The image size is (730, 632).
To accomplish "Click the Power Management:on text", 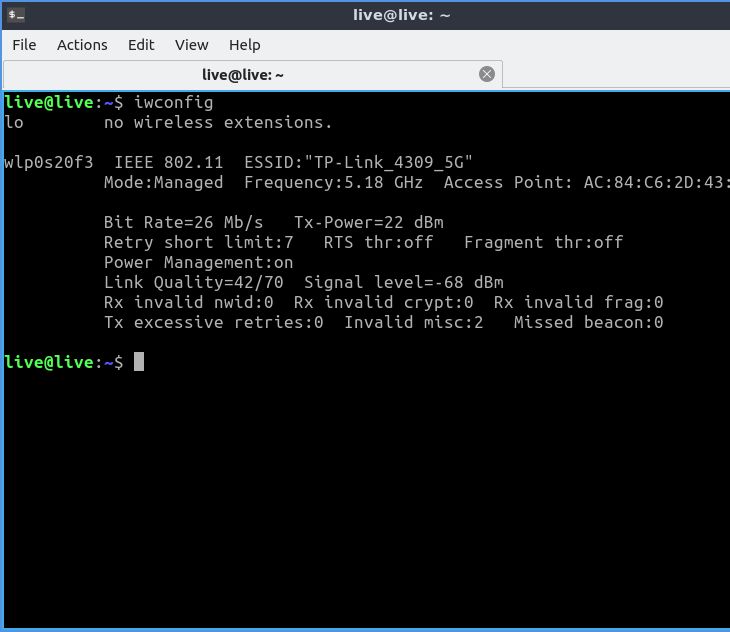I will 199,262.
